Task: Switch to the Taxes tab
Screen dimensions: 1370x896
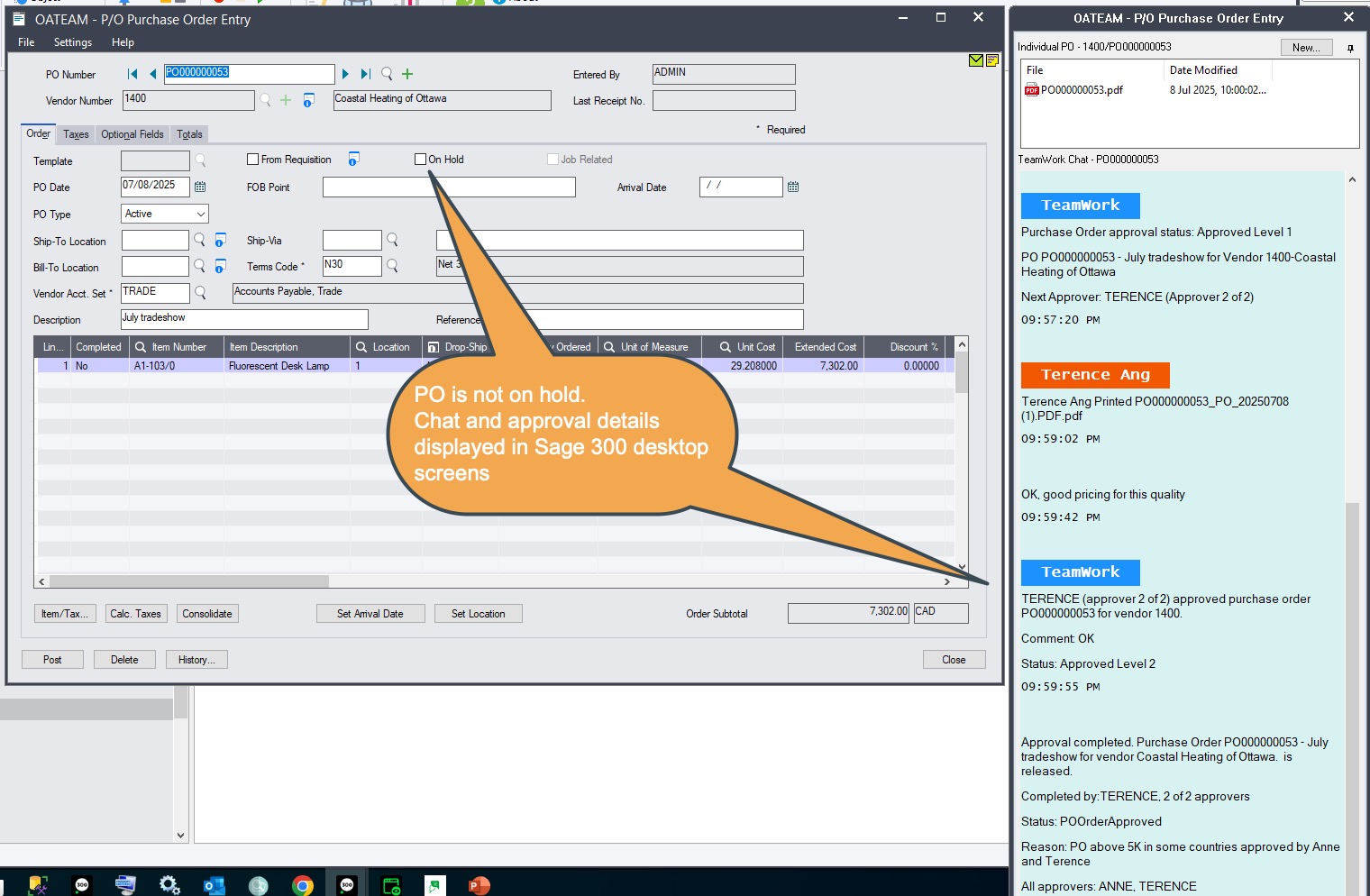Action: click(x=76, y=134)
